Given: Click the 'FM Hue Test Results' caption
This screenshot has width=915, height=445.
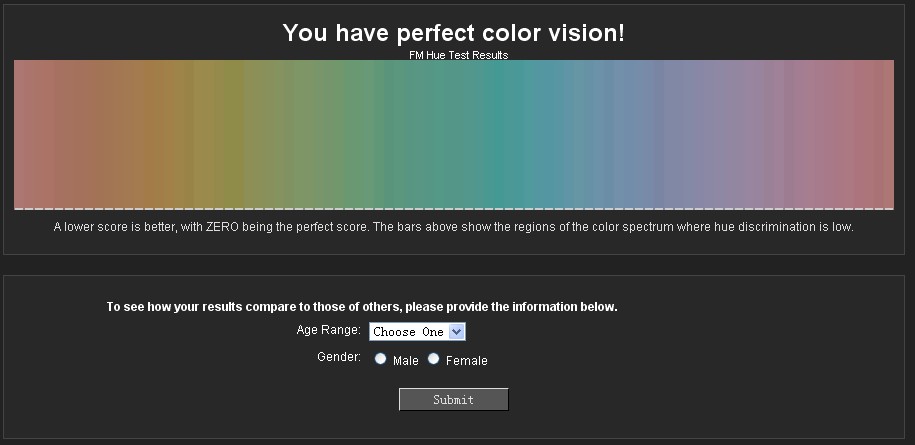Looking at the screenshot, I should click(459, 55).
